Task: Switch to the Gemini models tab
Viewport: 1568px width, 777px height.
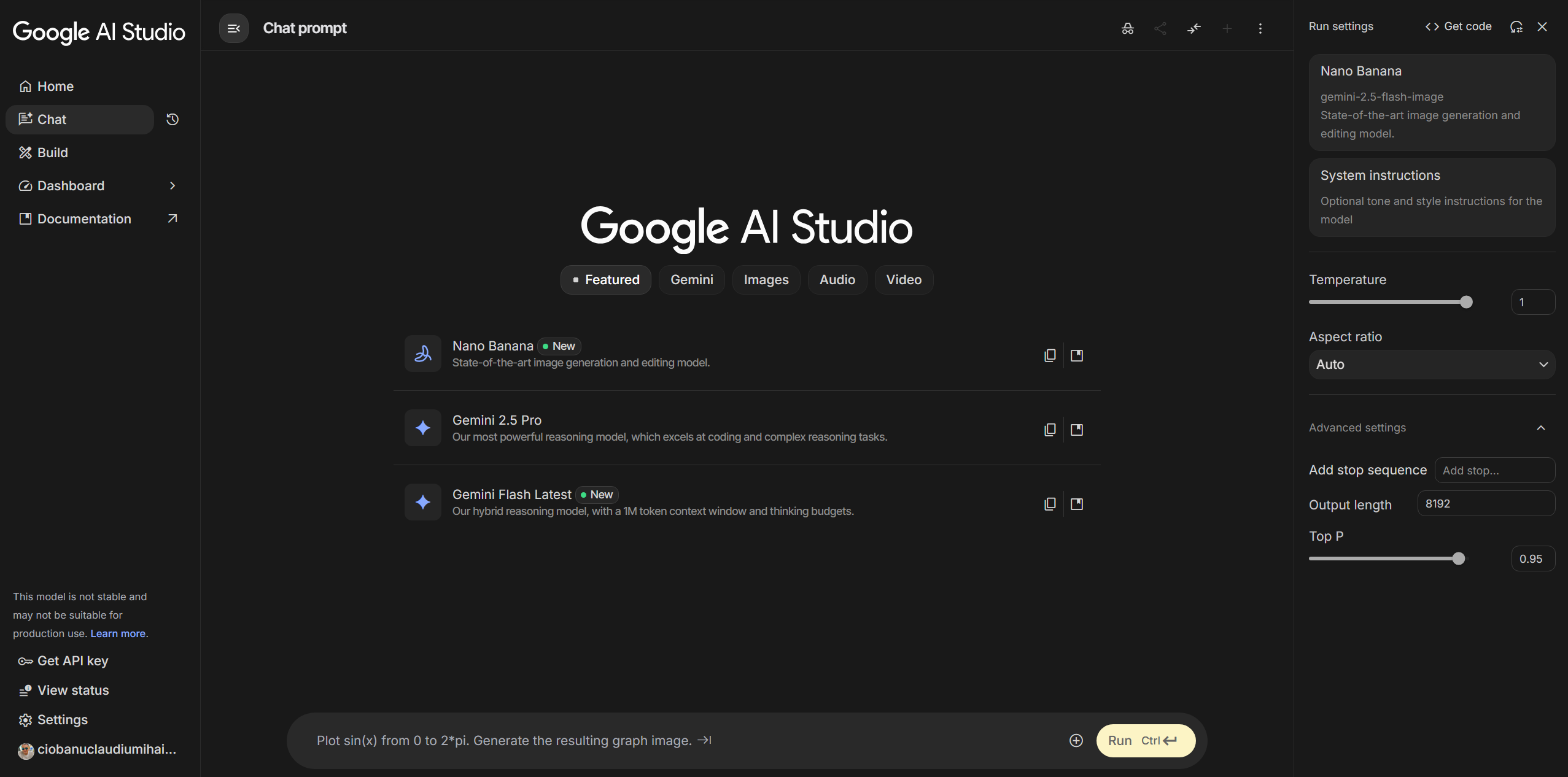Action: 692,280
